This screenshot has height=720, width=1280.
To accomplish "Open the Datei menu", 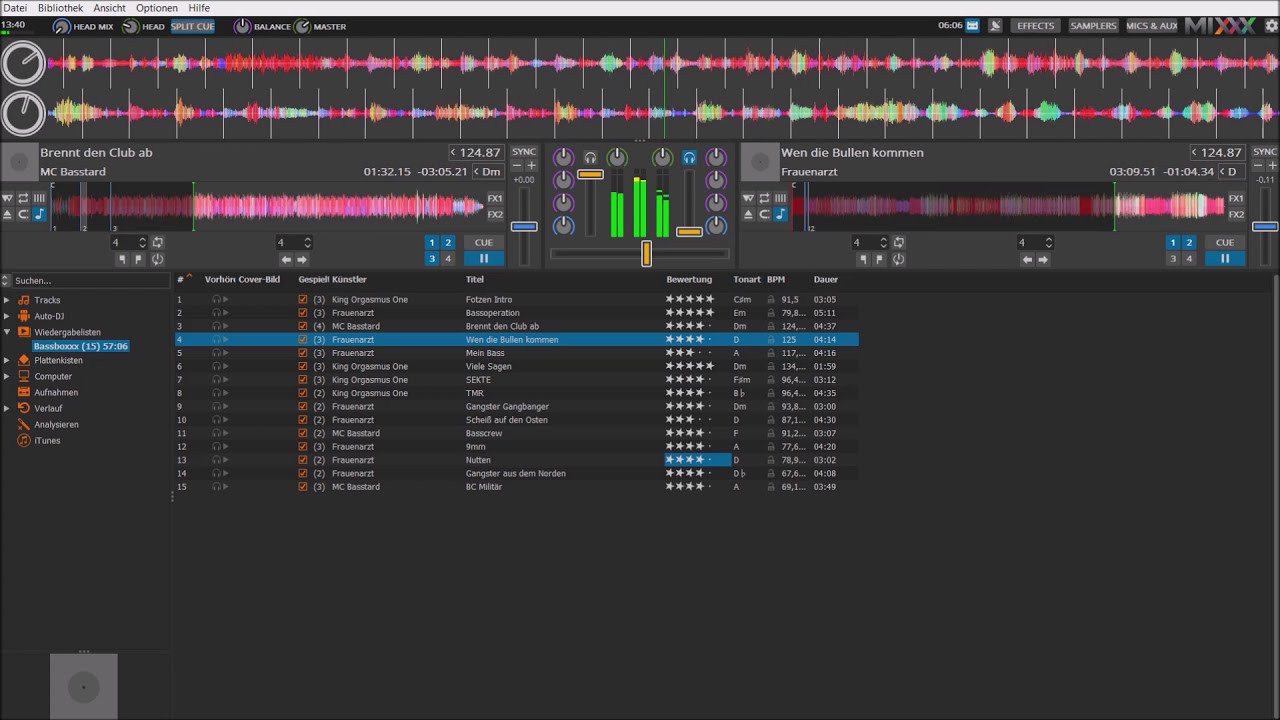I will 15,8.
